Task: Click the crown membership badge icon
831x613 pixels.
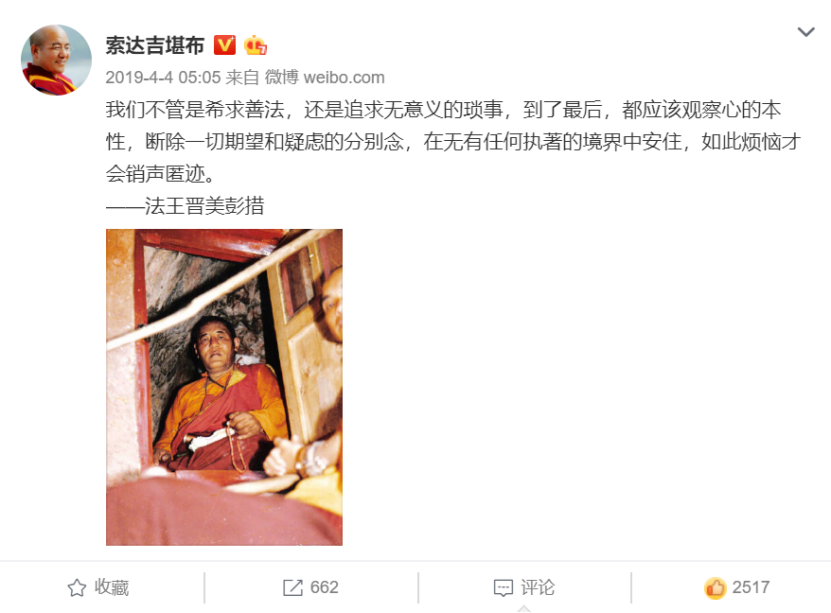Action: (255, 45)
